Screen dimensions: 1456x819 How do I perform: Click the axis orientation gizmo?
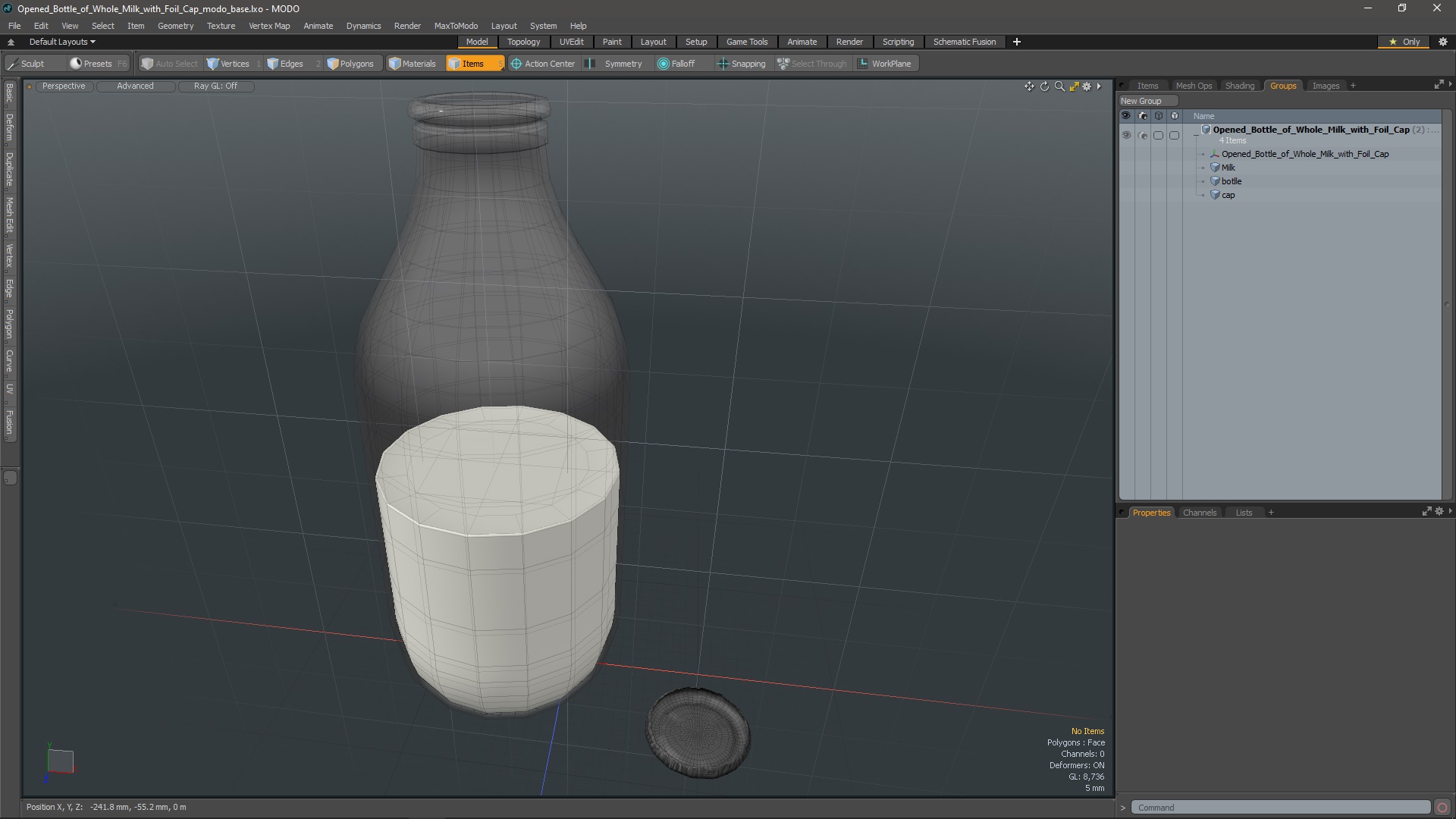coord(60,761)
